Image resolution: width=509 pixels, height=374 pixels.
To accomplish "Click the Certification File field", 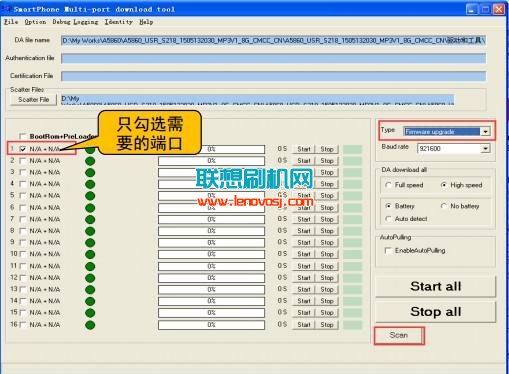I will (x=273, y=76).
